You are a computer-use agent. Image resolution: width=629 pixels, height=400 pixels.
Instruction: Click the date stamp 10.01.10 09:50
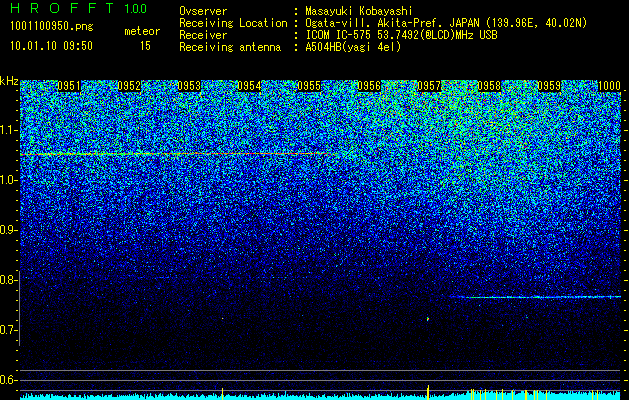click(x=51, y=46)
